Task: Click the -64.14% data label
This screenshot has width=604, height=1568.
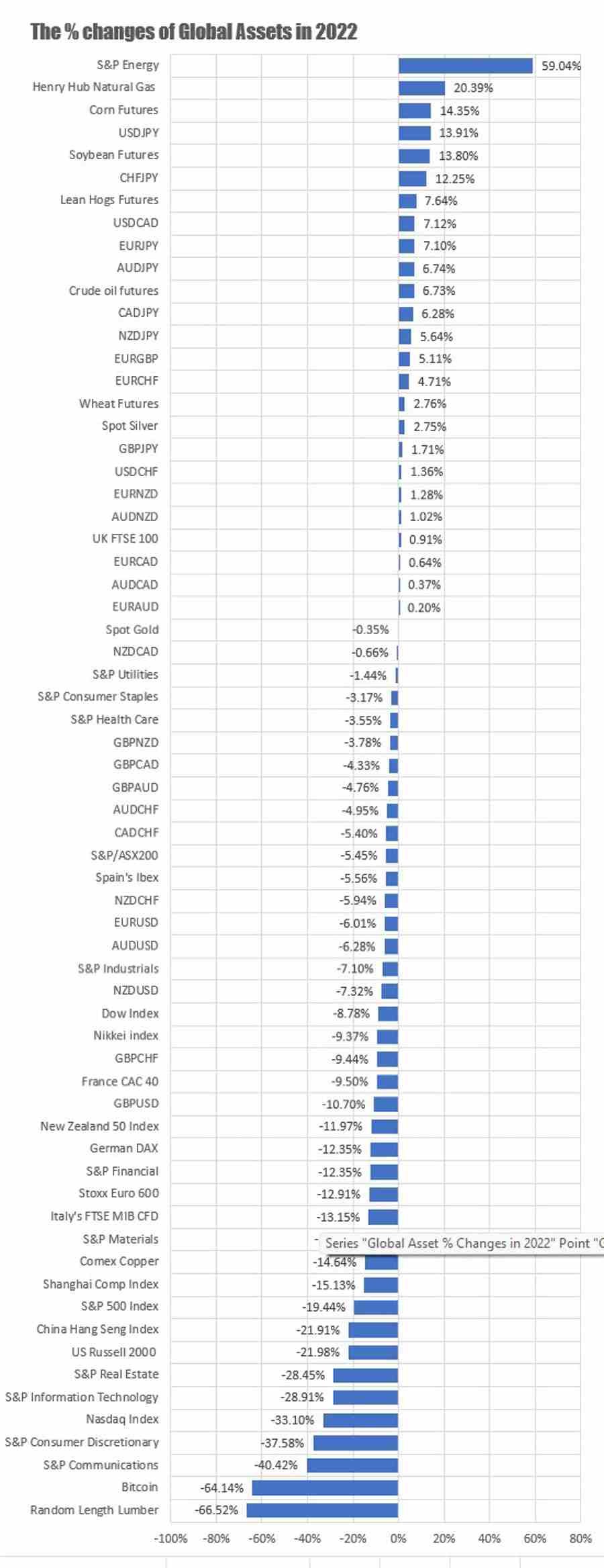Action: pos(222,1488)
